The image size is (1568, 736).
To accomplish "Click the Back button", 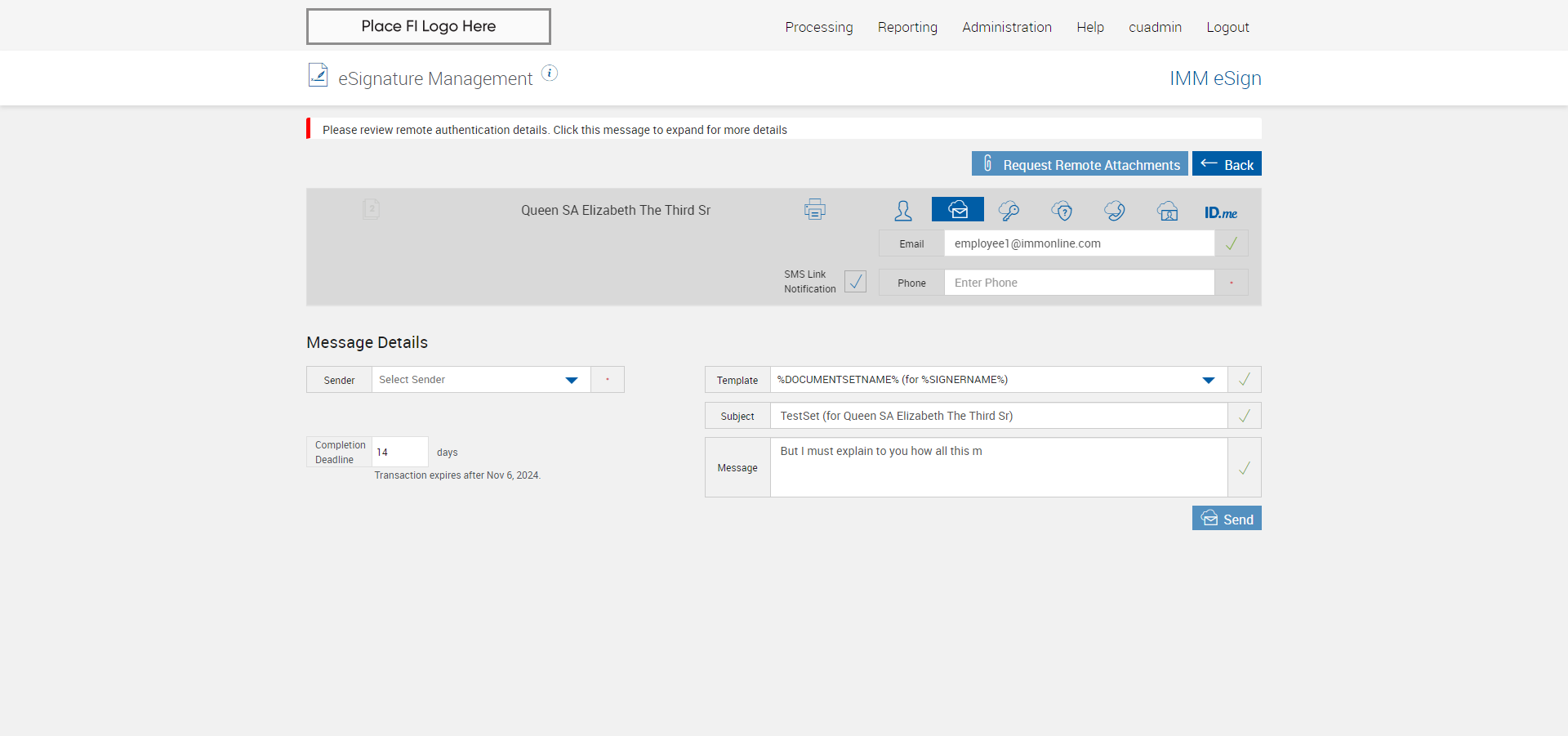I will [x=1227, y=163].
